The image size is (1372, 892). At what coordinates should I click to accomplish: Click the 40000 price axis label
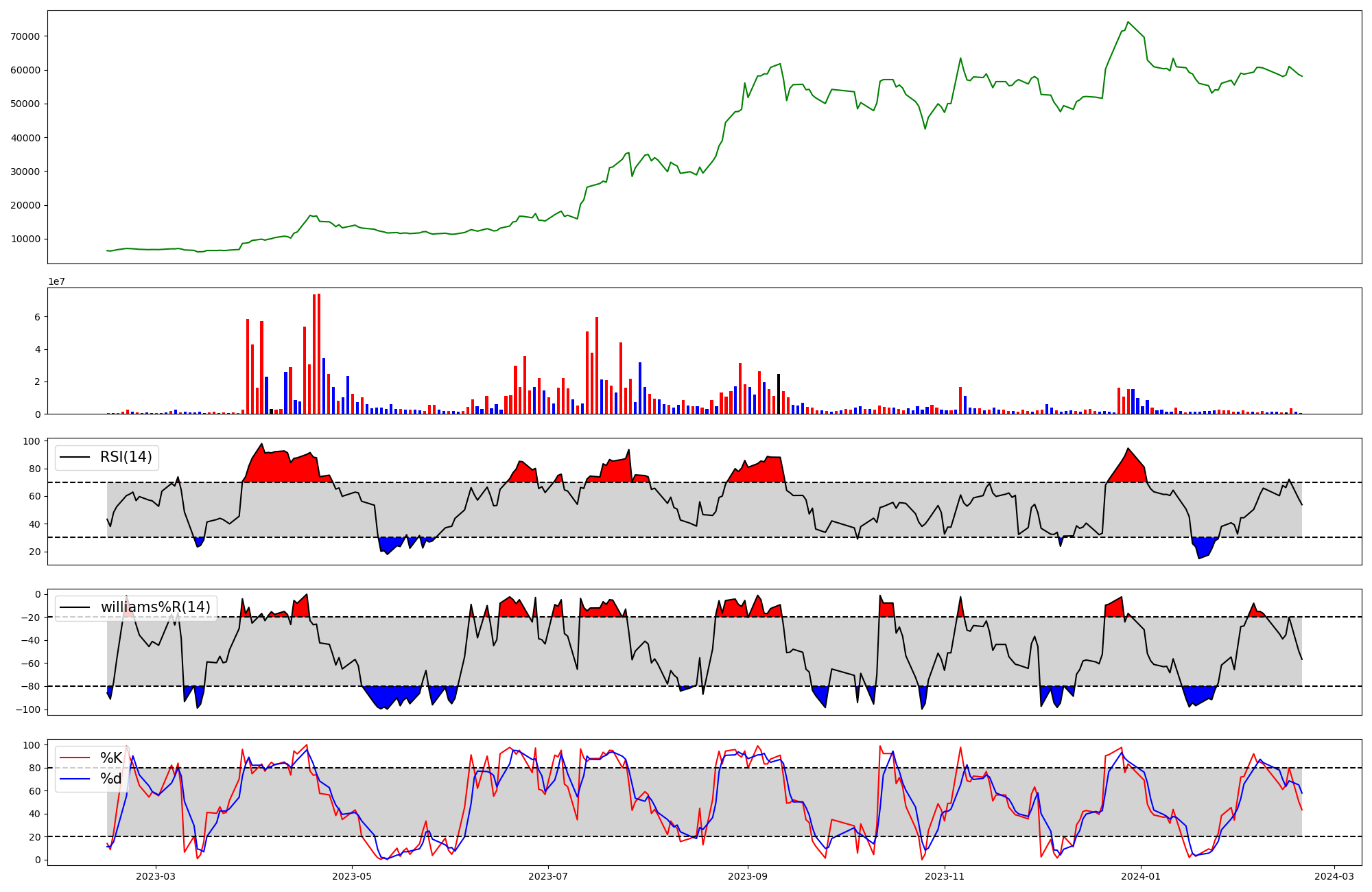coord(25,138)
